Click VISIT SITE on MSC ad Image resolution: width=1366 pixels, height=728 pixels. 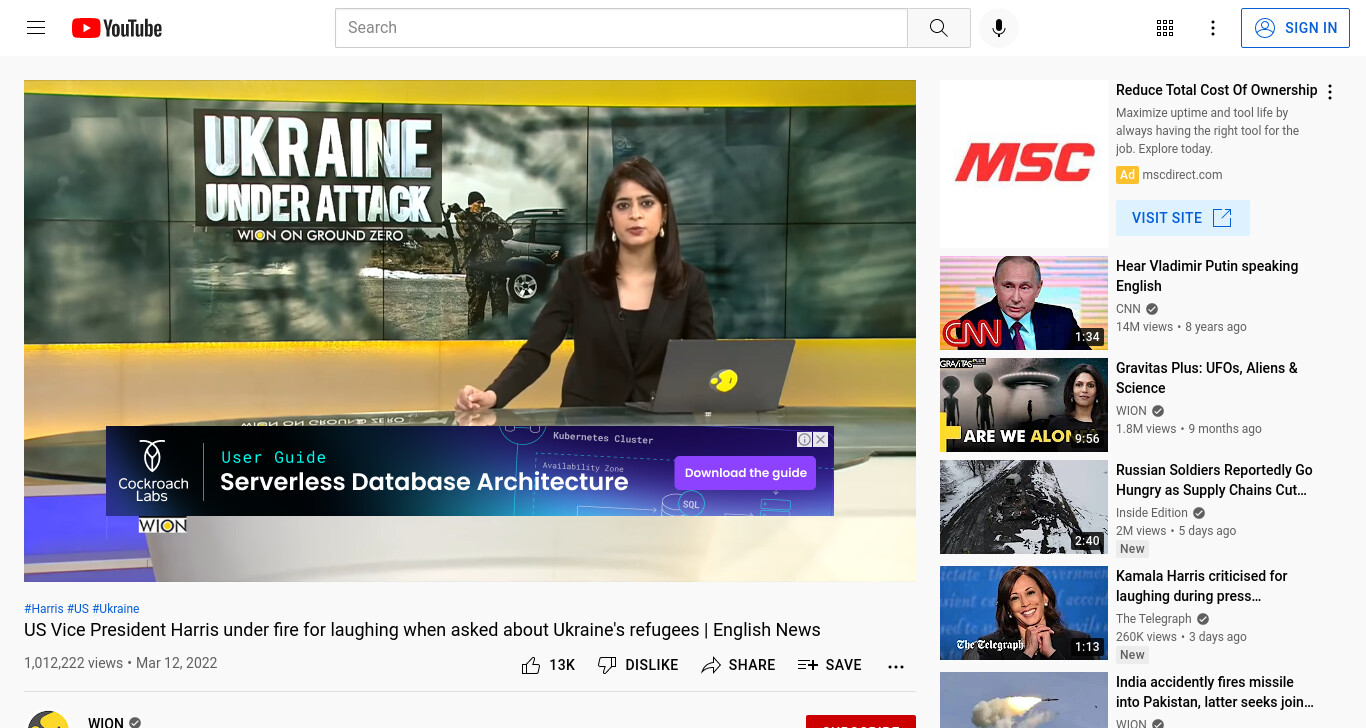1182,218
